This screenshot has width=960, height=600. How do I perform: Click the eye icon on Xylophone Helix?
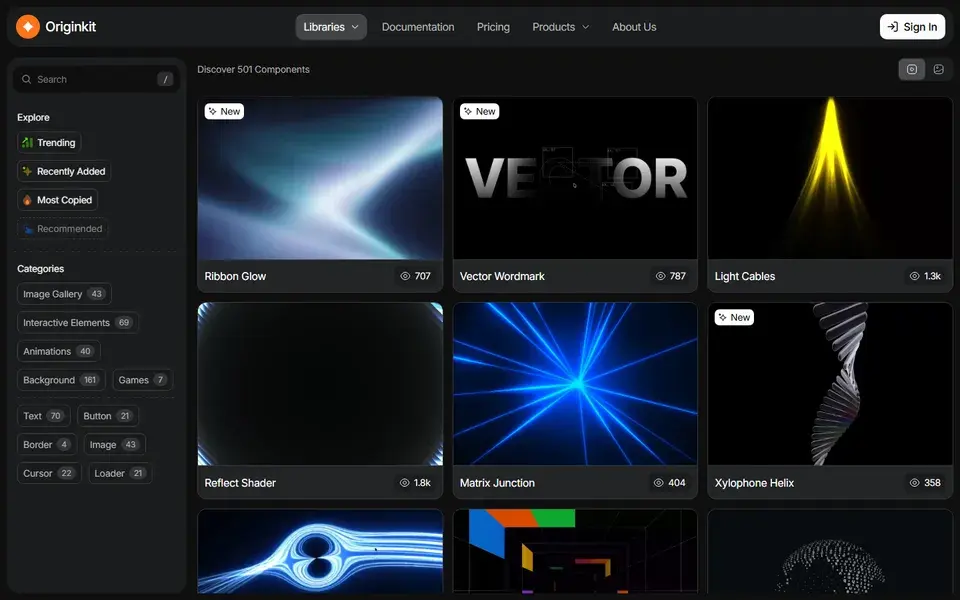click(914, 482)
